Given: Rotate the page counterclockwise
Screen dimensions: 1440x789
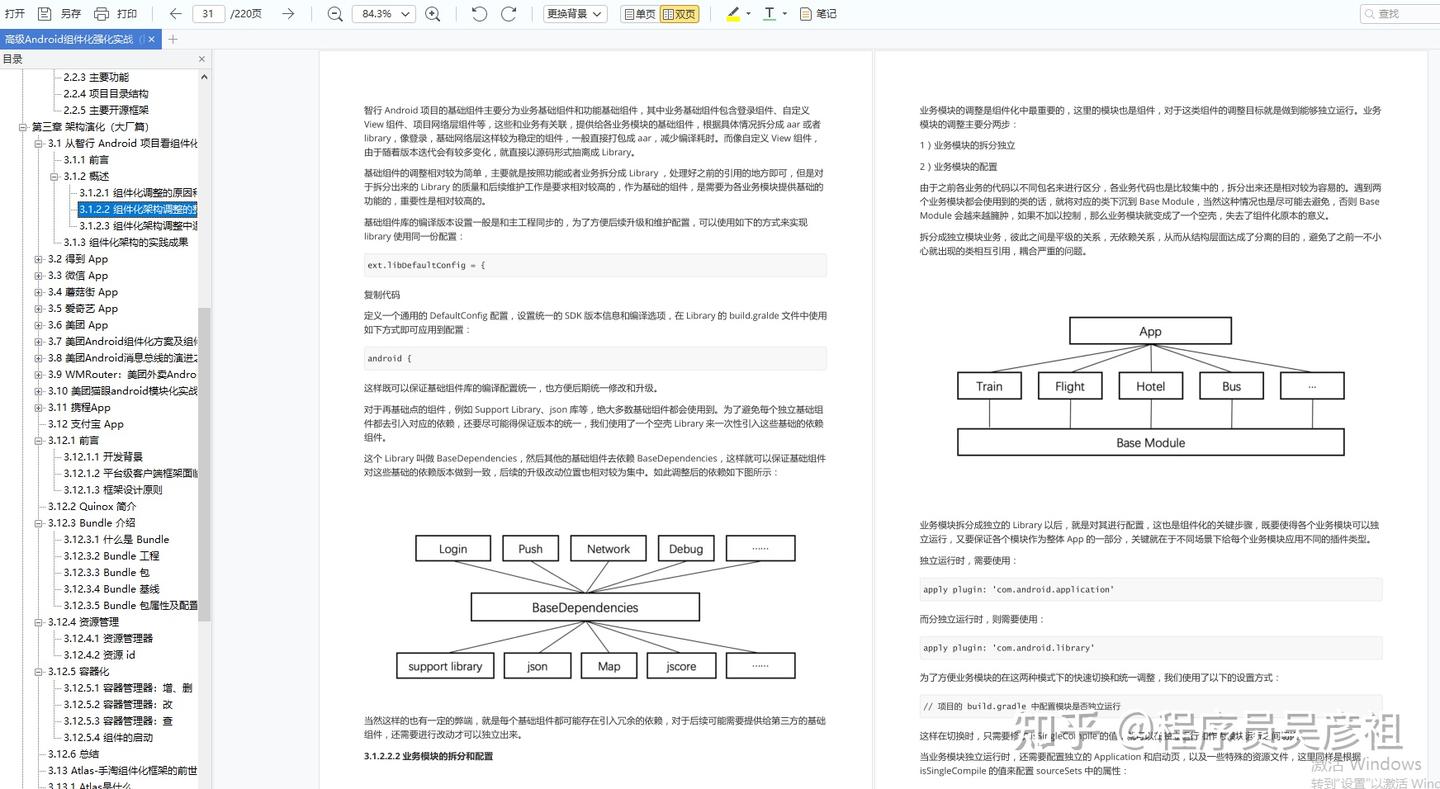Looking at the screenshot, I should (x=478, y=14).
